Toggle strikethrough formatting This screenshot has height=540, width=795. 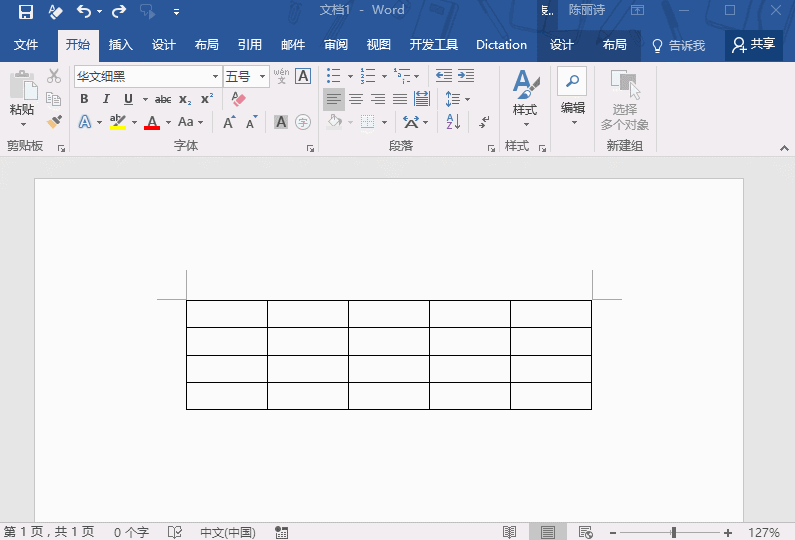coord(163,99)
